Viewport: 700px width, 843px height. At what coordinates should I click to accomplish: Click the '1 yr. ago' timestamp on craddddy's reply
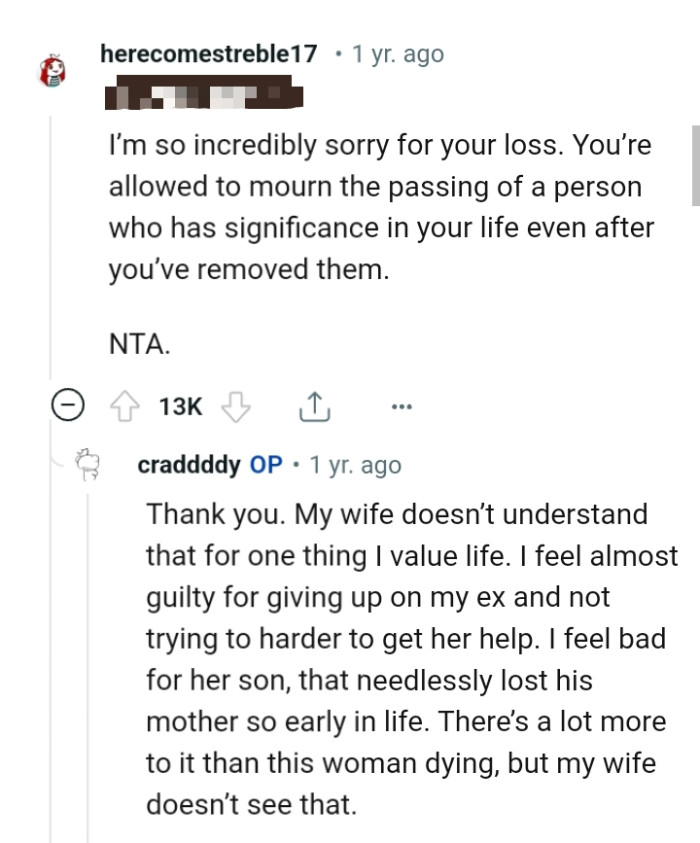tap(356, 464)
